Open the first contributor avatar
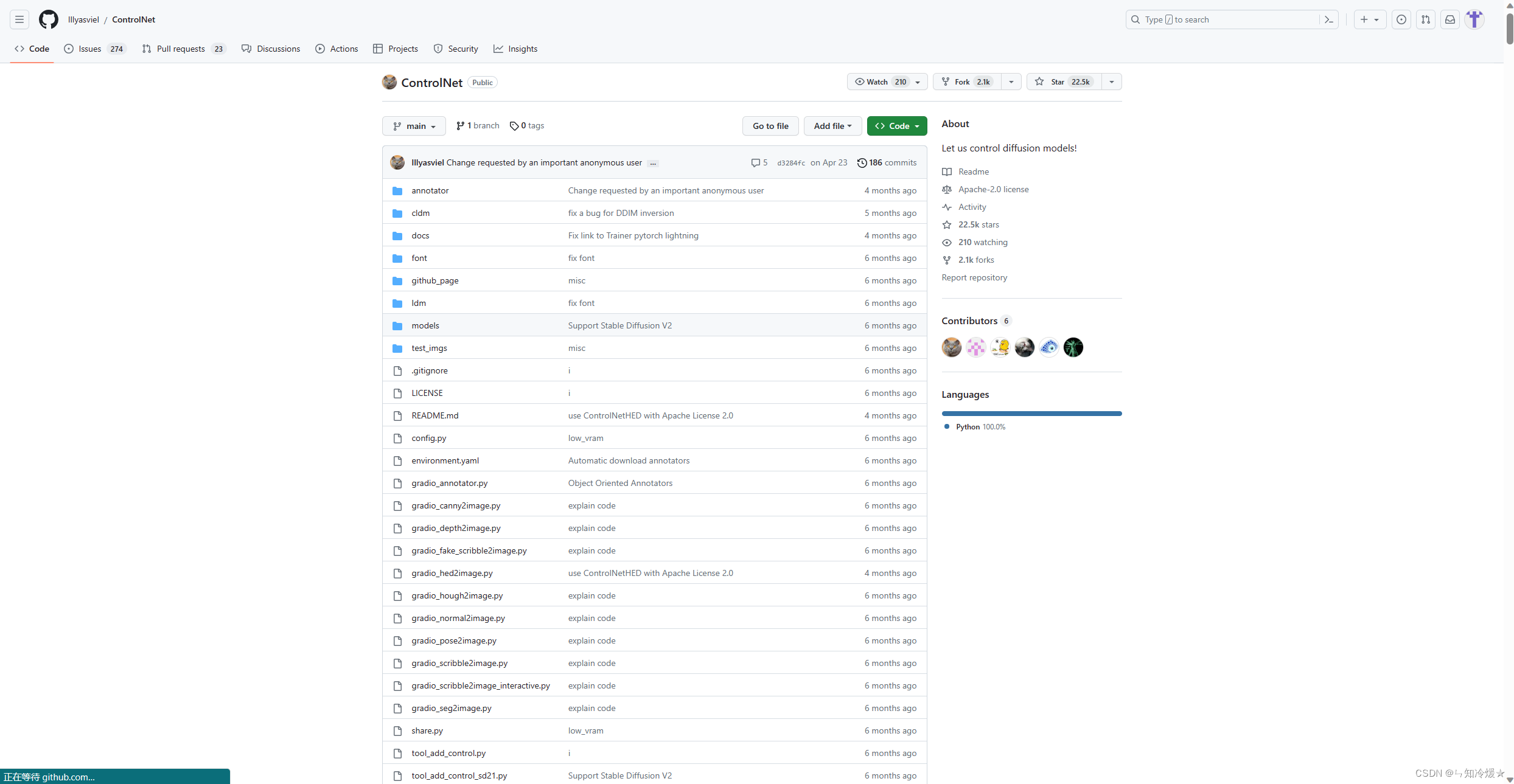 (952, 347)
